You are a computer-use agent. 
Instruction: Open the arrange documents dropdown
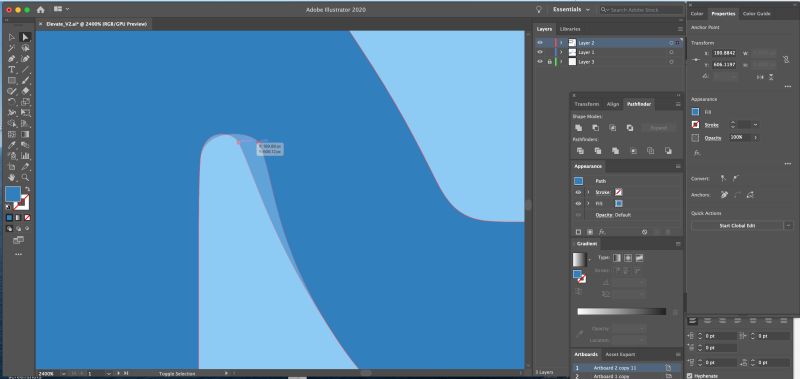(61, 10)
